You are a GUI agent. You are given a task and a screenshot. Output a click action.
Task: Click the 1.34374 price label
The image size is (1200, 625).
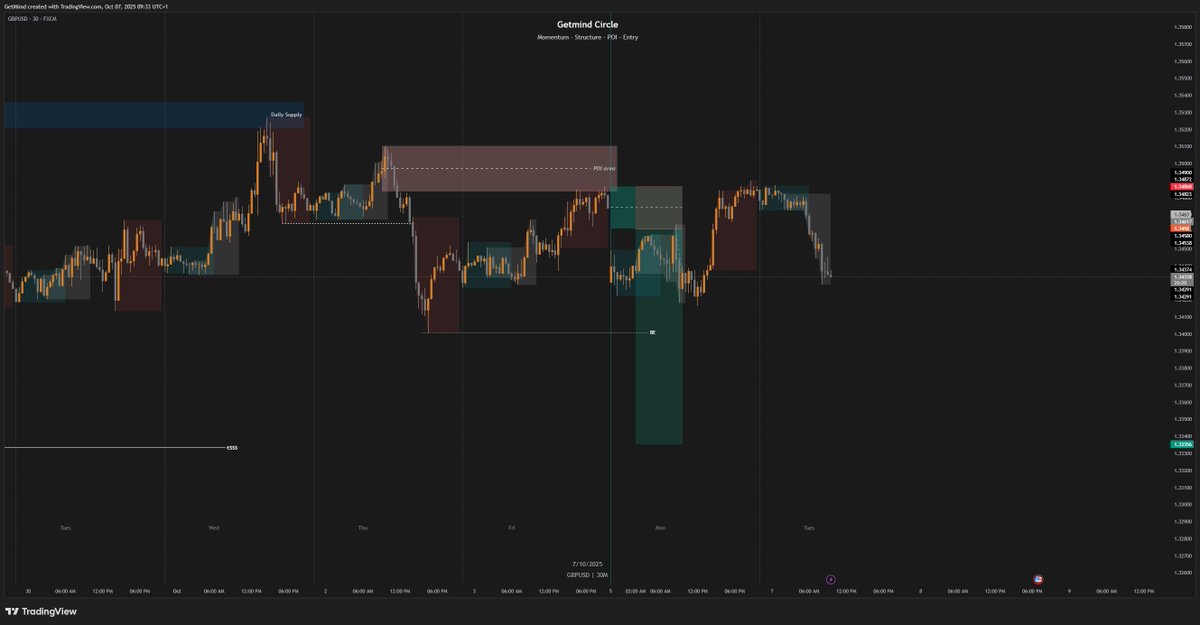pyautogui.click(x=1181, y=269)
